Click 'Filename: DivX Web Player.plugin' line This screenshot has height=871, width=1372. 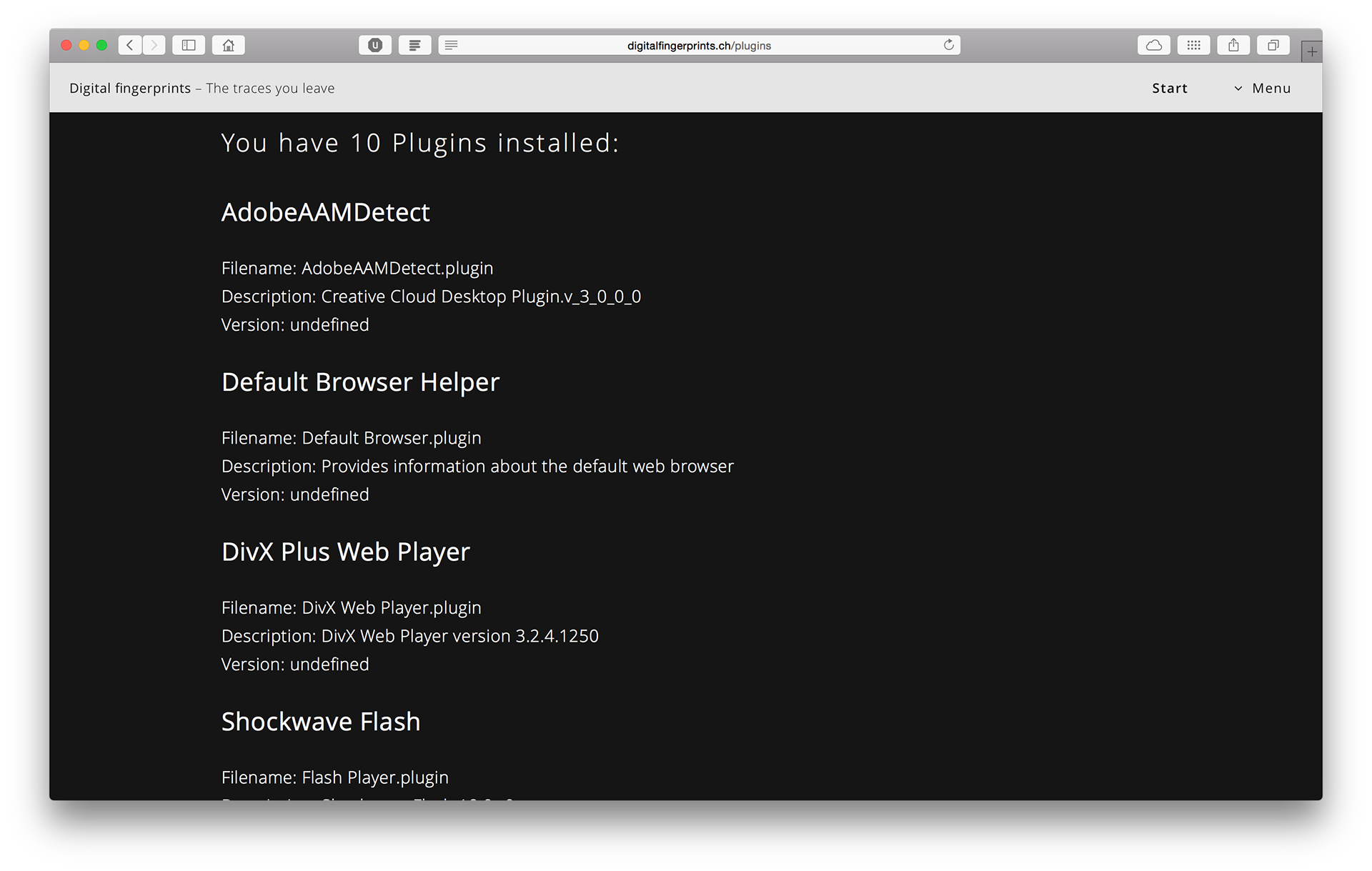click(x=352, y=608)
